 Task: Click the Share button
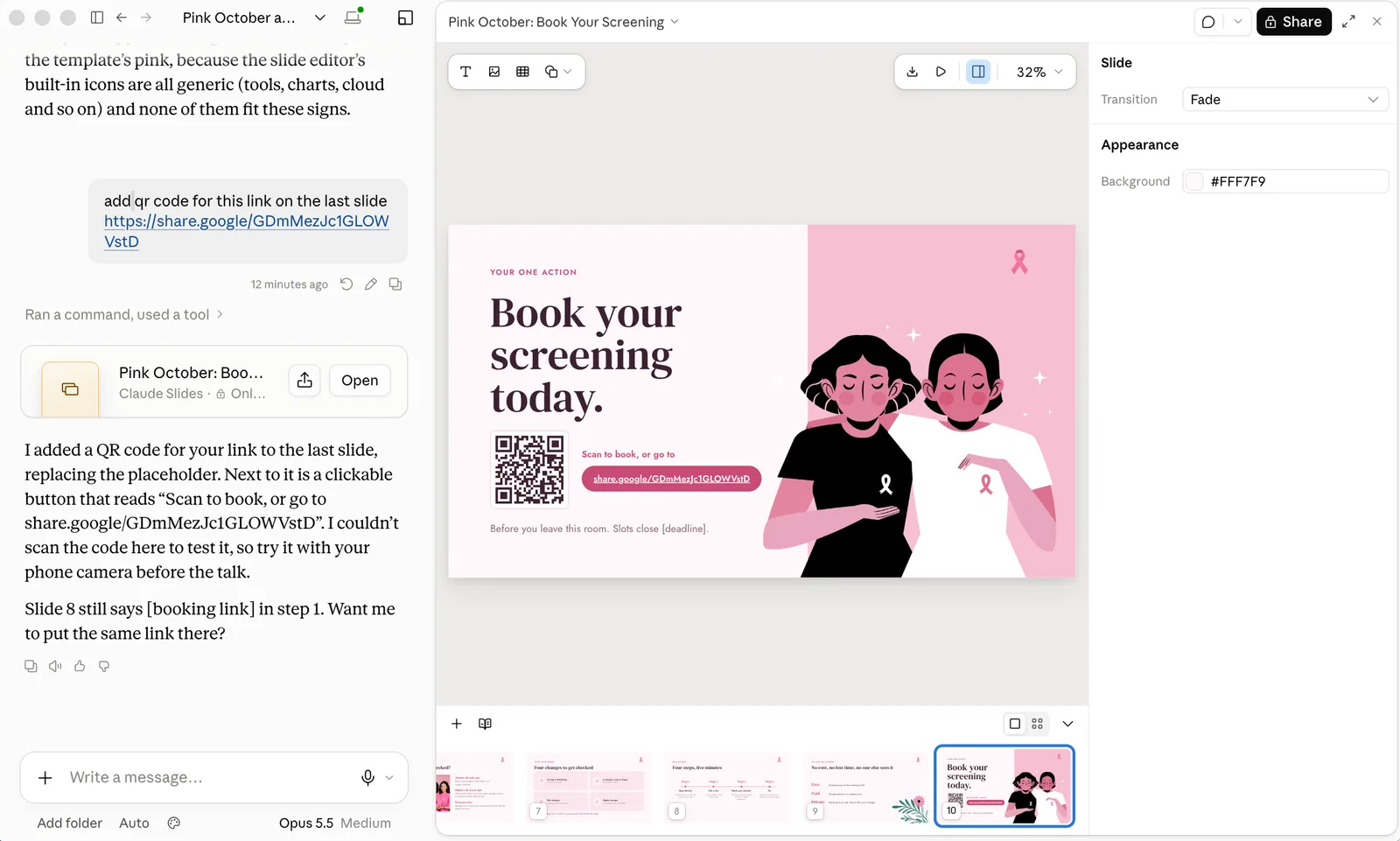(1293, 22)
